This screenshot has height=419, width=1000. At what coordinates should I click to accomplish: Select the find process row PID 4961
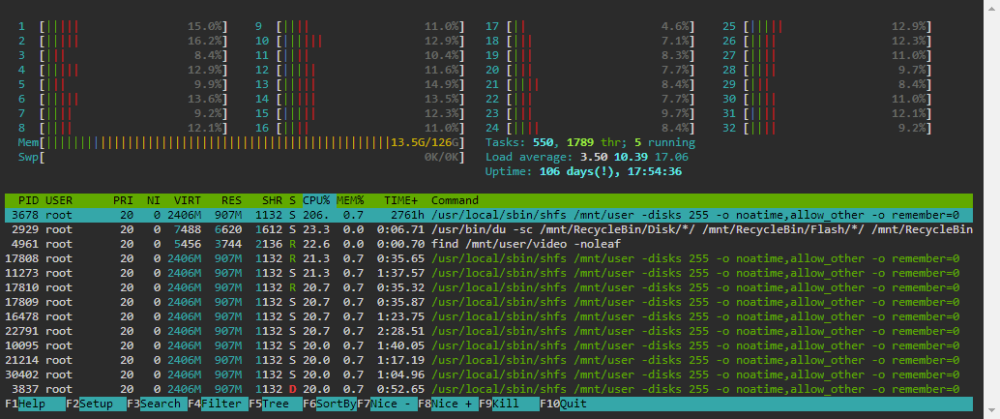[489, 244]
